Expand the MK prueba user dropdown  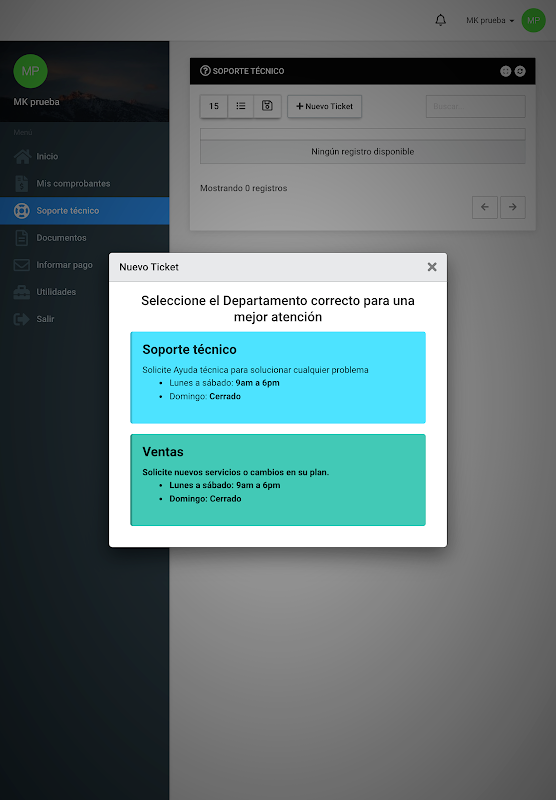(x=490, y=20)
